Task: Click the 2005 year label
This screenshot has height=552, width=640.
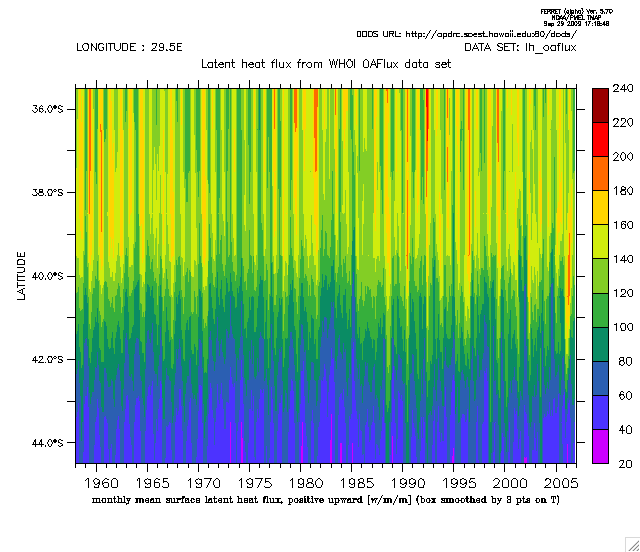Action: tap(561, 483)
